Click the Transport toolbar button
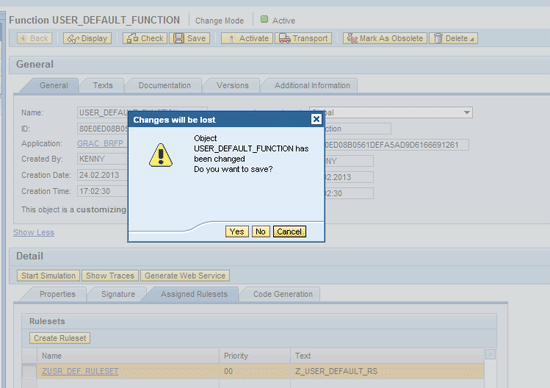Image resolution: width=550 pixels, height=388 pixels. tap(303, 38)
